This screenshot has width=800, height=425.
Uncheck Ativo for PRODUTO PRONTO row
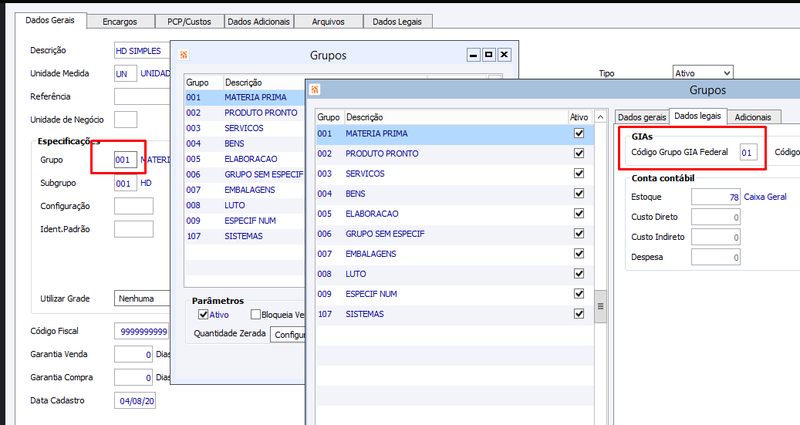tap(579, 153)
